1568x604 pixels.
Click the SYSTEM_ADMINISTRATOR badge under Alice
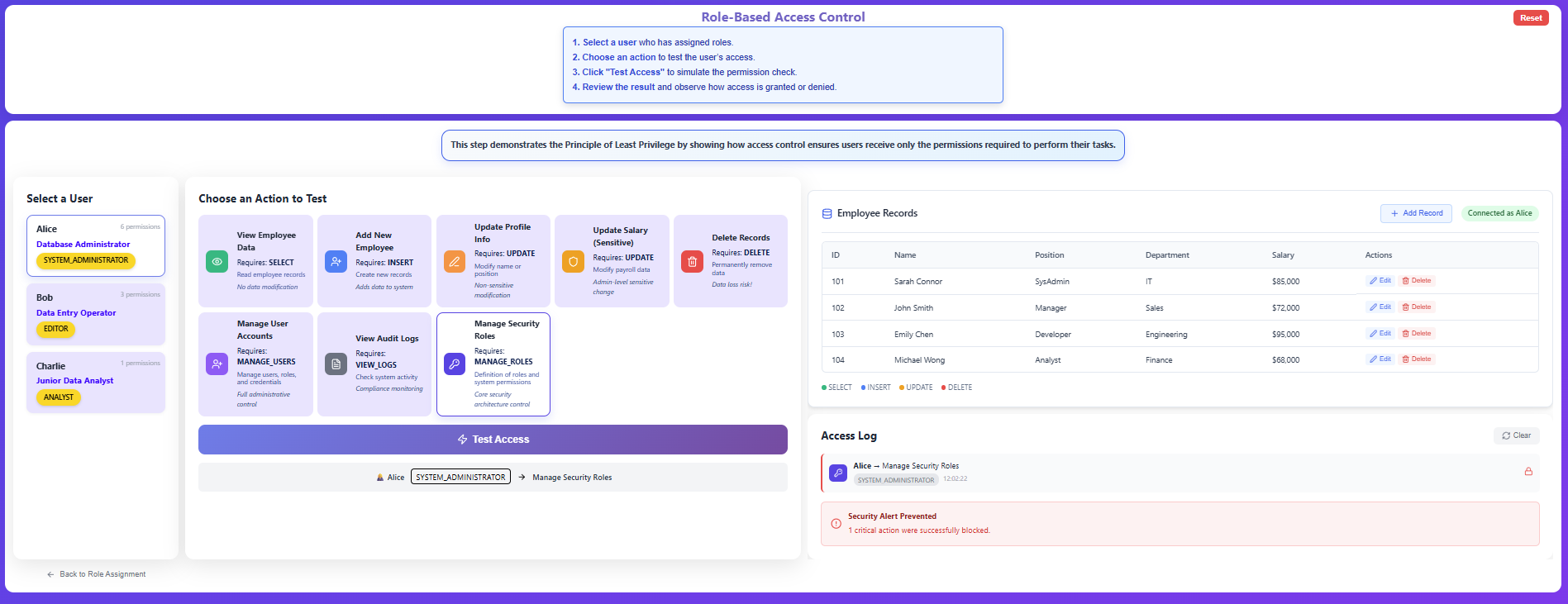(86, 260)
